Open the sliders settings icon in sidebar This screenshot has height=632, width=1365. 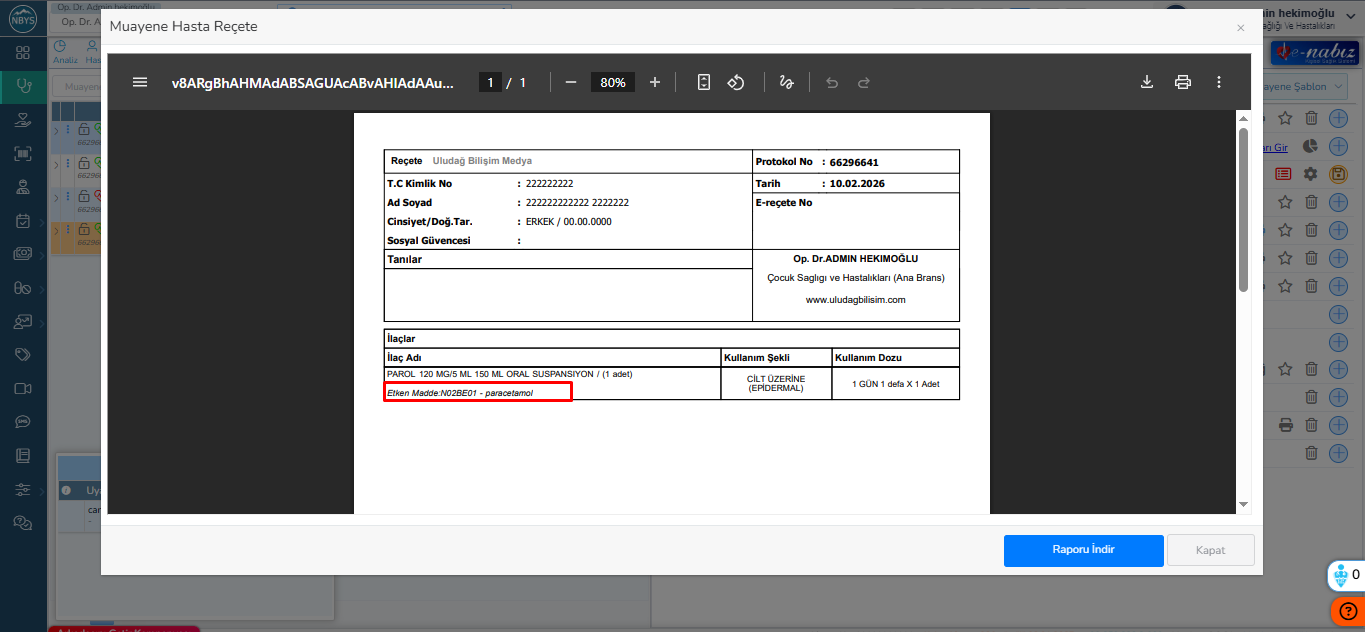click(x=23, y=490)
